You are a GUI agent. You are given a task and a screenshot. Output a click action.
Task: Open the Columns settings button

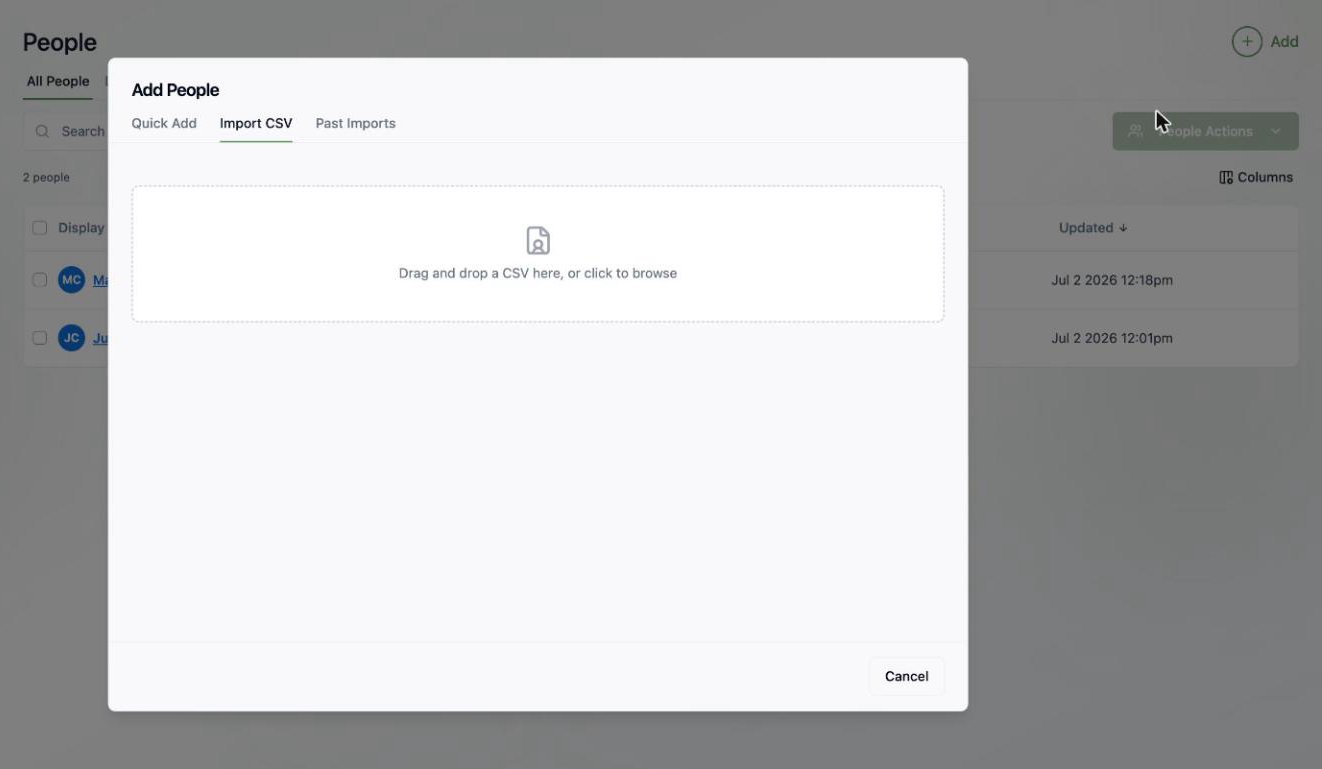point(1256,177)
